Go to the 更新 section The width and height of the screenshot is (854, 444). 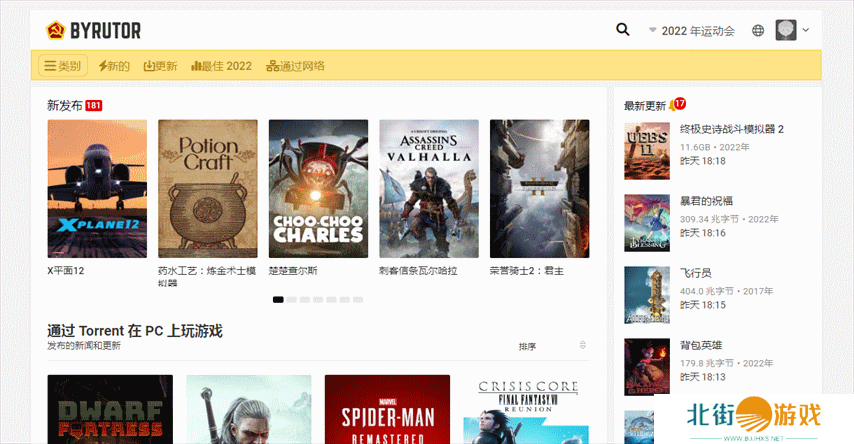click(160, 66)
